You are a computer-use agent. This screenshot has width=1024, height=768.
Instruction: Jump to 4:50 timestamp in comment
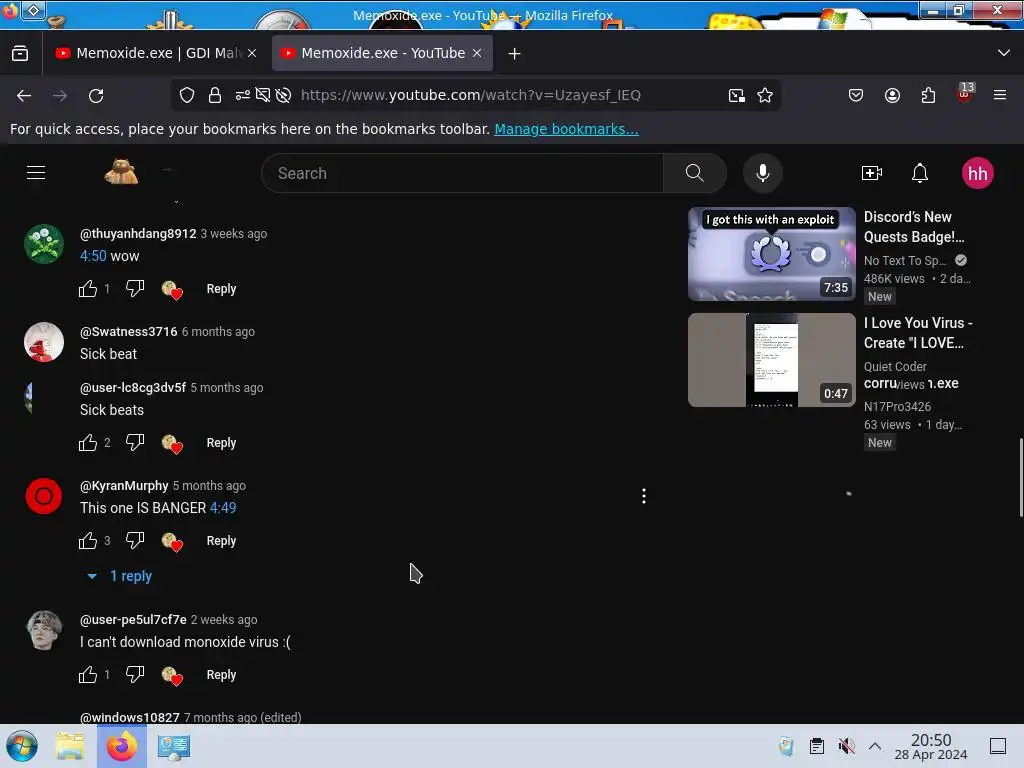(93, 256)
